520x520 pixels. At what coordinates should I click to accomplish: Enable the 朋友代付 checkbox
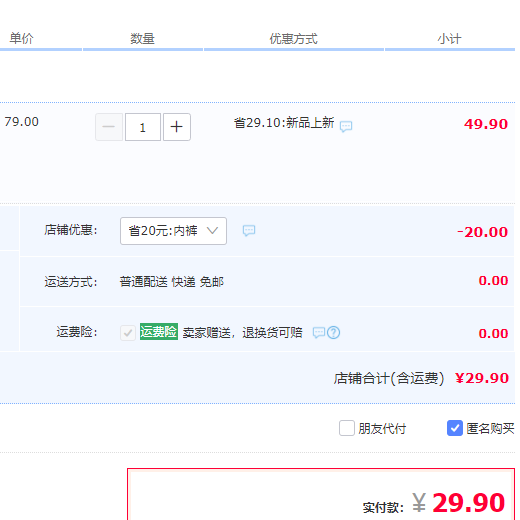coord(347,428)
